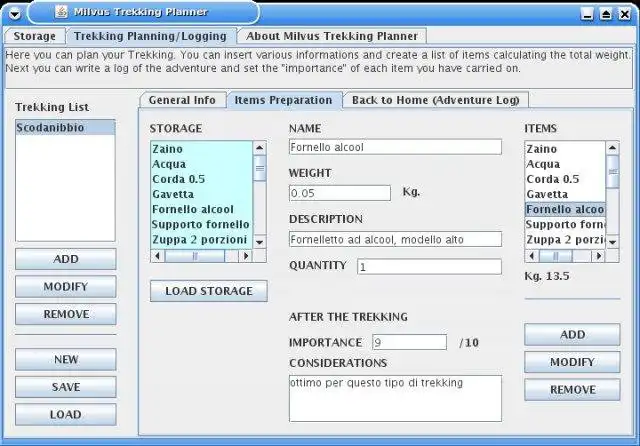The height and width of the screenshot is (446, 640).
Task: Click ADD under the Trekking List
Action: tap(66, 259)
